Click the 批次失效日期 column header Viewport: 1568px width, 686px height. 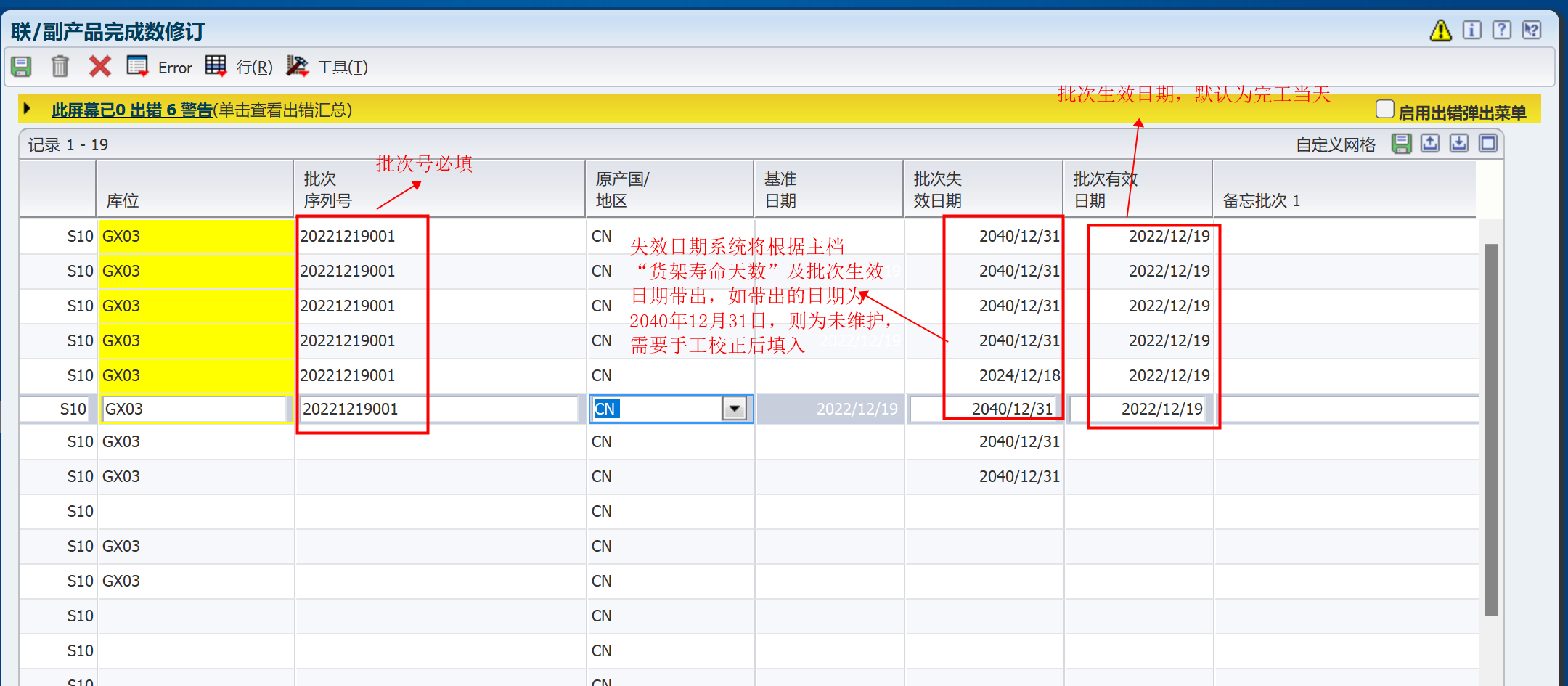984,189
